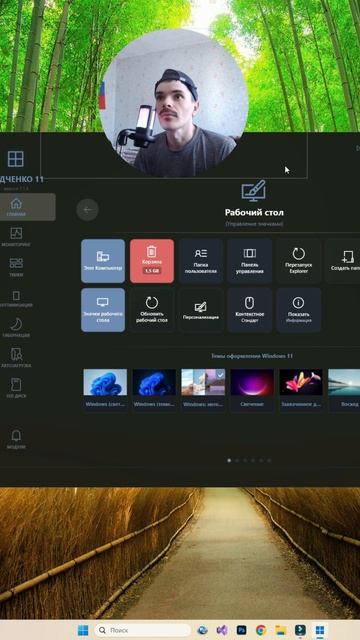The width and height of the screenshot is (360, 640).
Task: Open the Windows Start button in taskbar
Action: pyautogui.click(x=83, y=630)
